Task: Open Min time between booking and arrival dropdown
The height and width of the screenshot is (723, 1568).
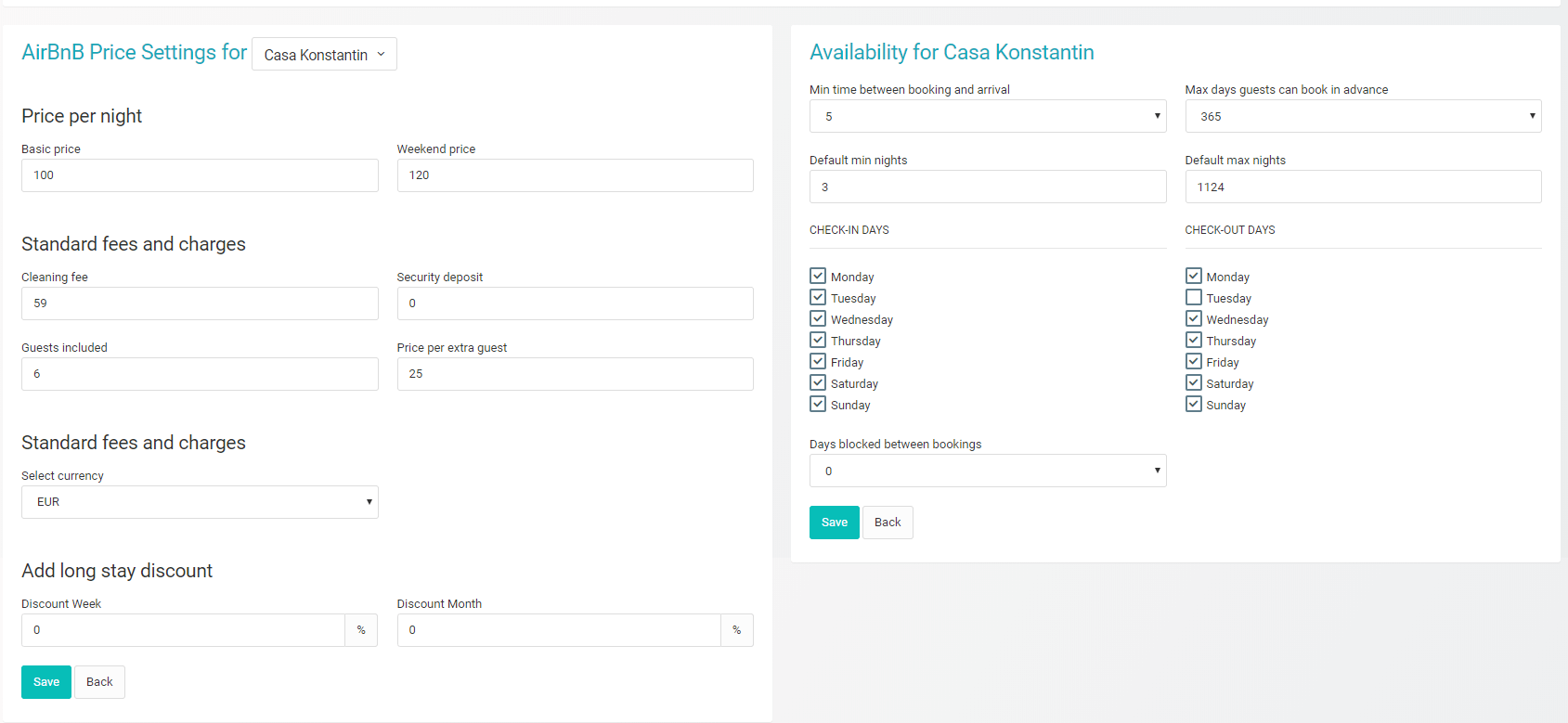Action: (x=988, y=116)
